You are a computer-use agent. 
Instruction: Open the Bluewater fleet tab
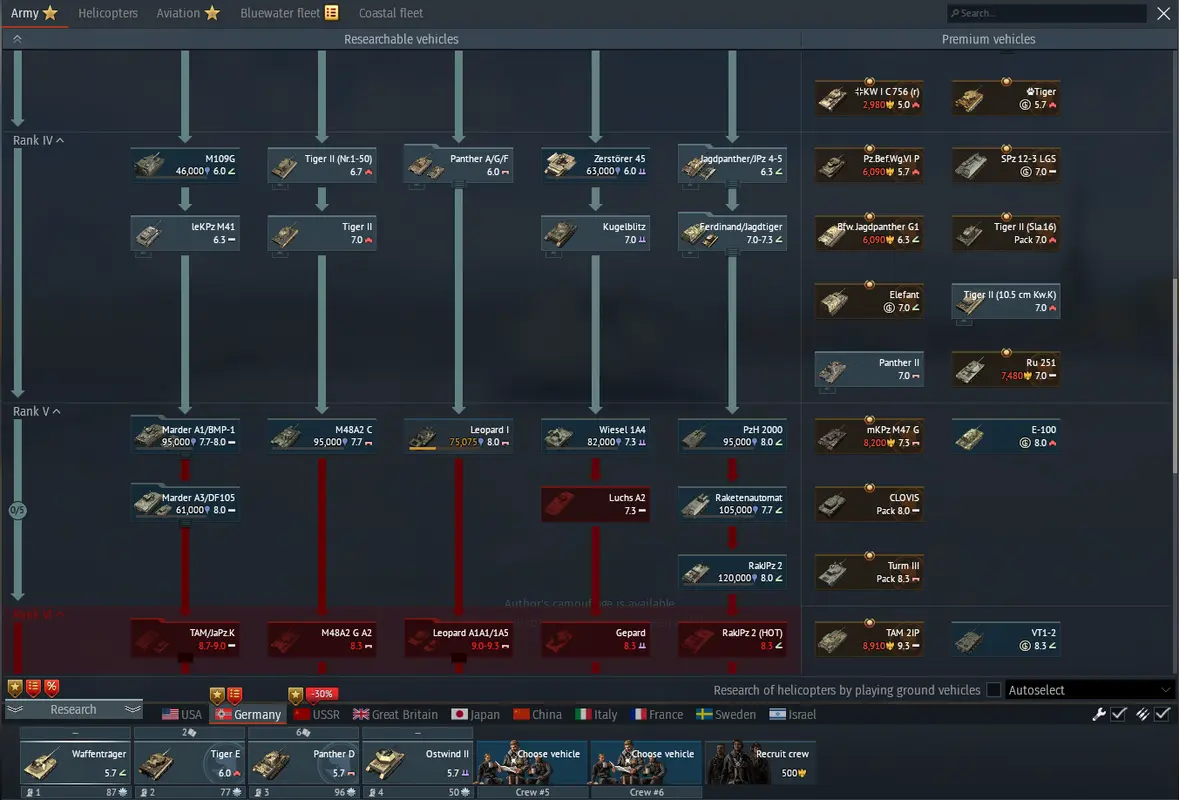(x=289, y=13)
